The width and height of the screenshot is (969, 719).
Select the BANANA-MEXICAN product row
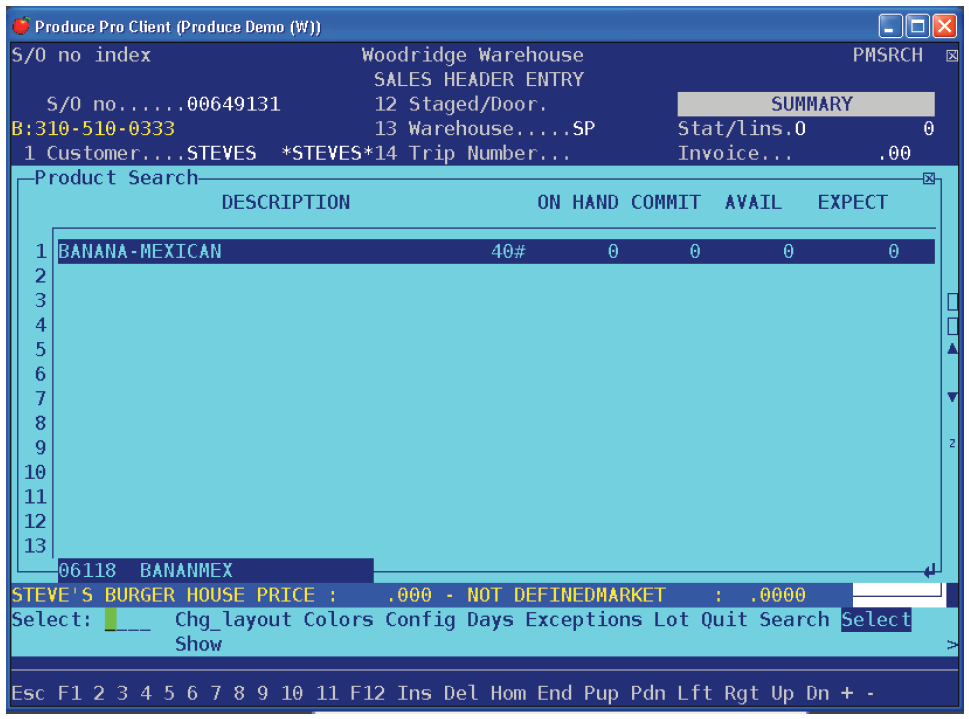[496, 252]
